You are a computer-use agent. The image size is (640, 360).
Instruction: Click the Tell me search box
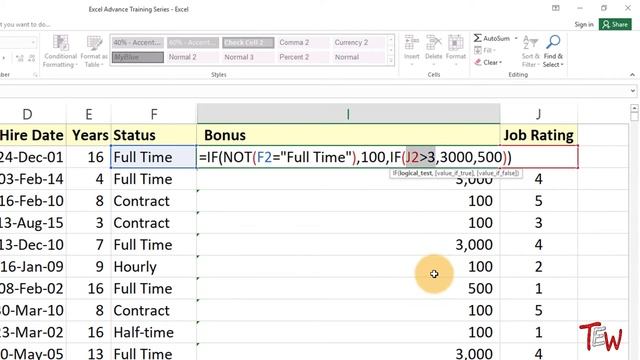[x=25, y=24]
